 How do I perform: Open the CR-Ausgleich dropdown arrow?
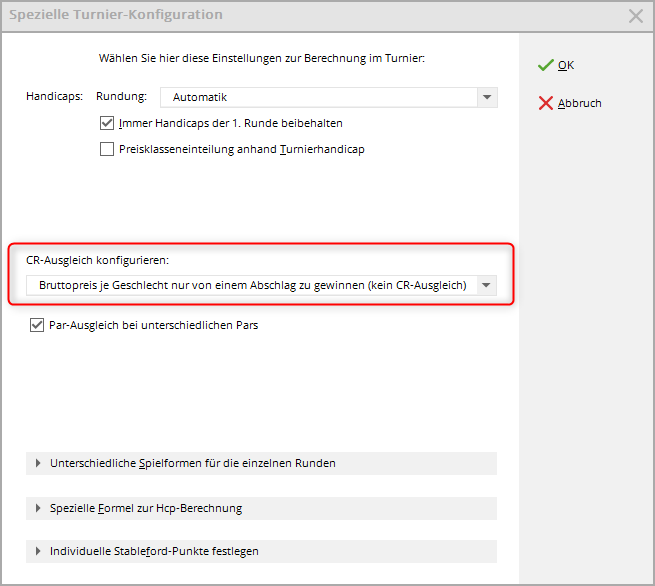tap(486, 285)
